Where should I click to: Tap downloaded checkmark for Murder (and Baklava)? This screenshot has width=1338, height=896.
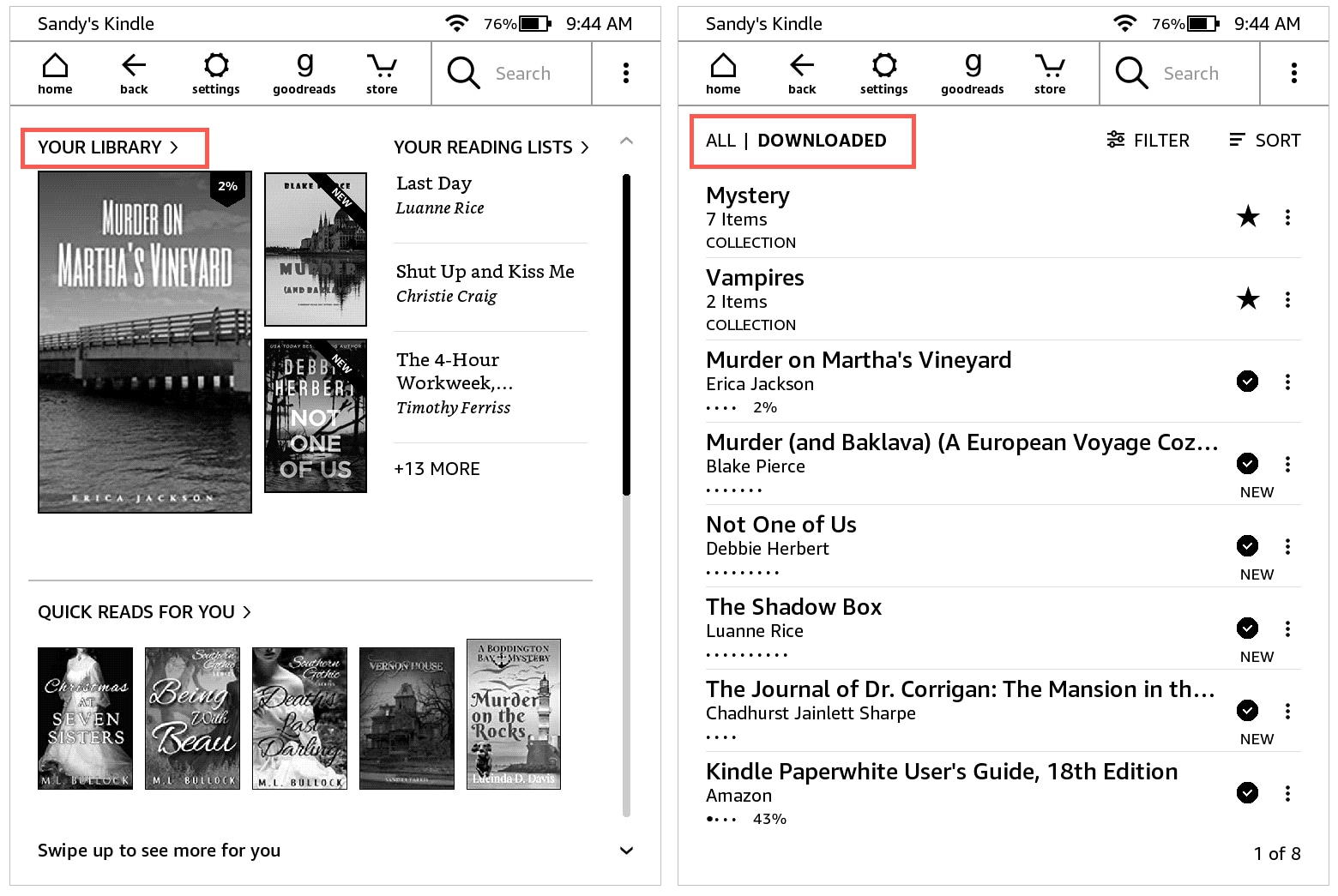click(x=1248, y=464)
